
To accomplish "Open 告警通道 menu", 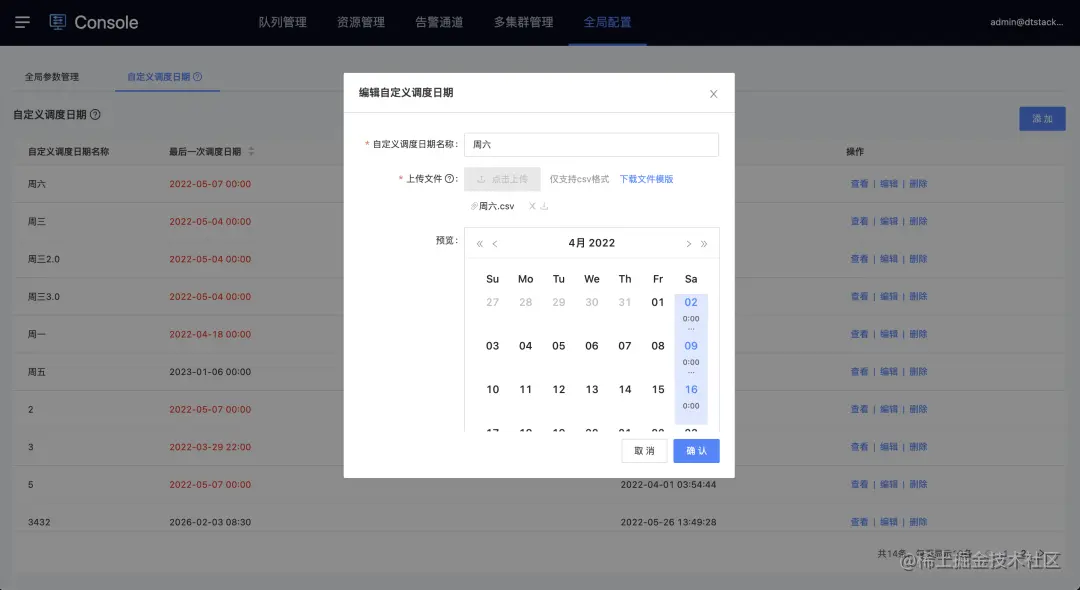I will (439, 22).
